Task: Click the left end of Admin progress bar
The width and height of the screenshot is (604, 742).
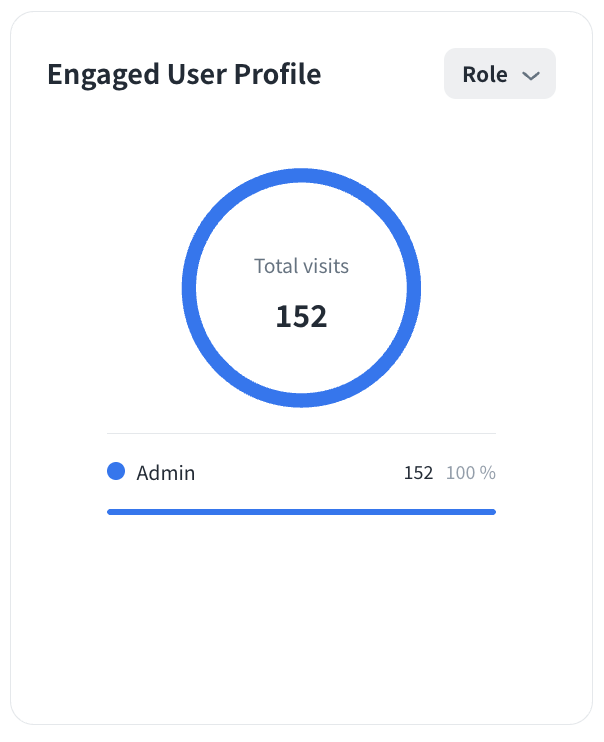Action: (x=112, y=511)
